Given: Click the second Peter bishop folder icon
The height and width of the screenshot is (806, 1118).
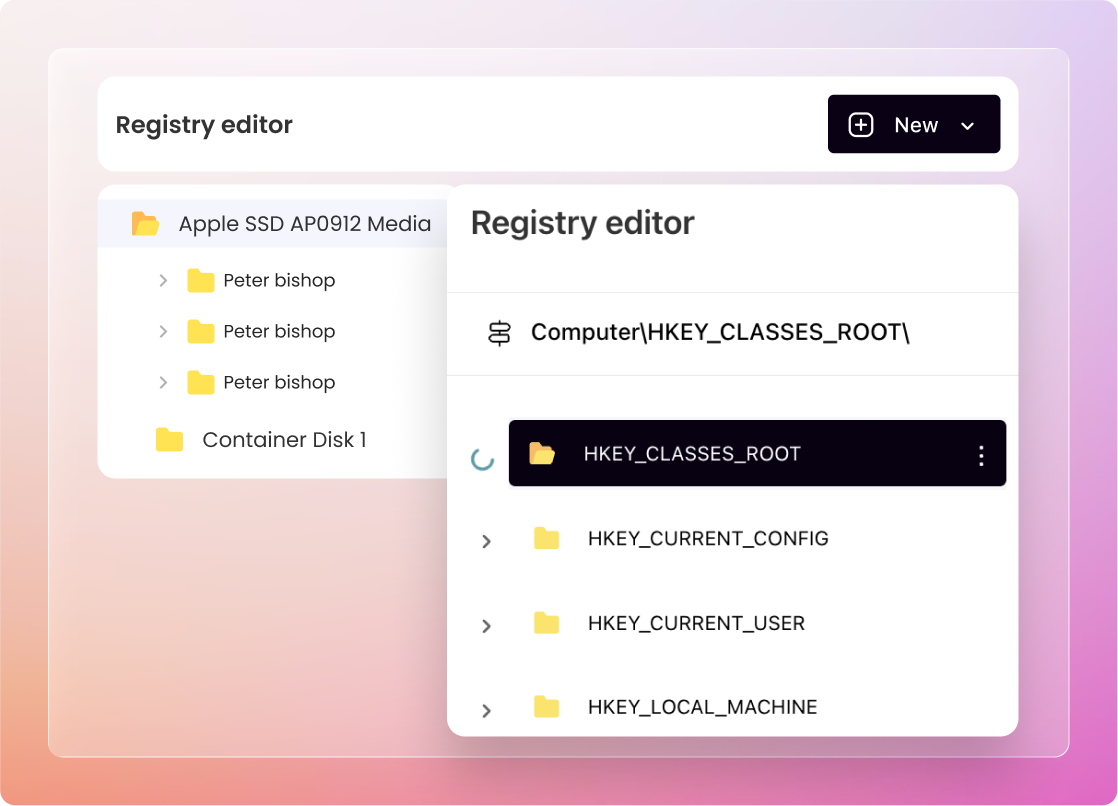Looking at the screenshot, I should click(201, 332).
